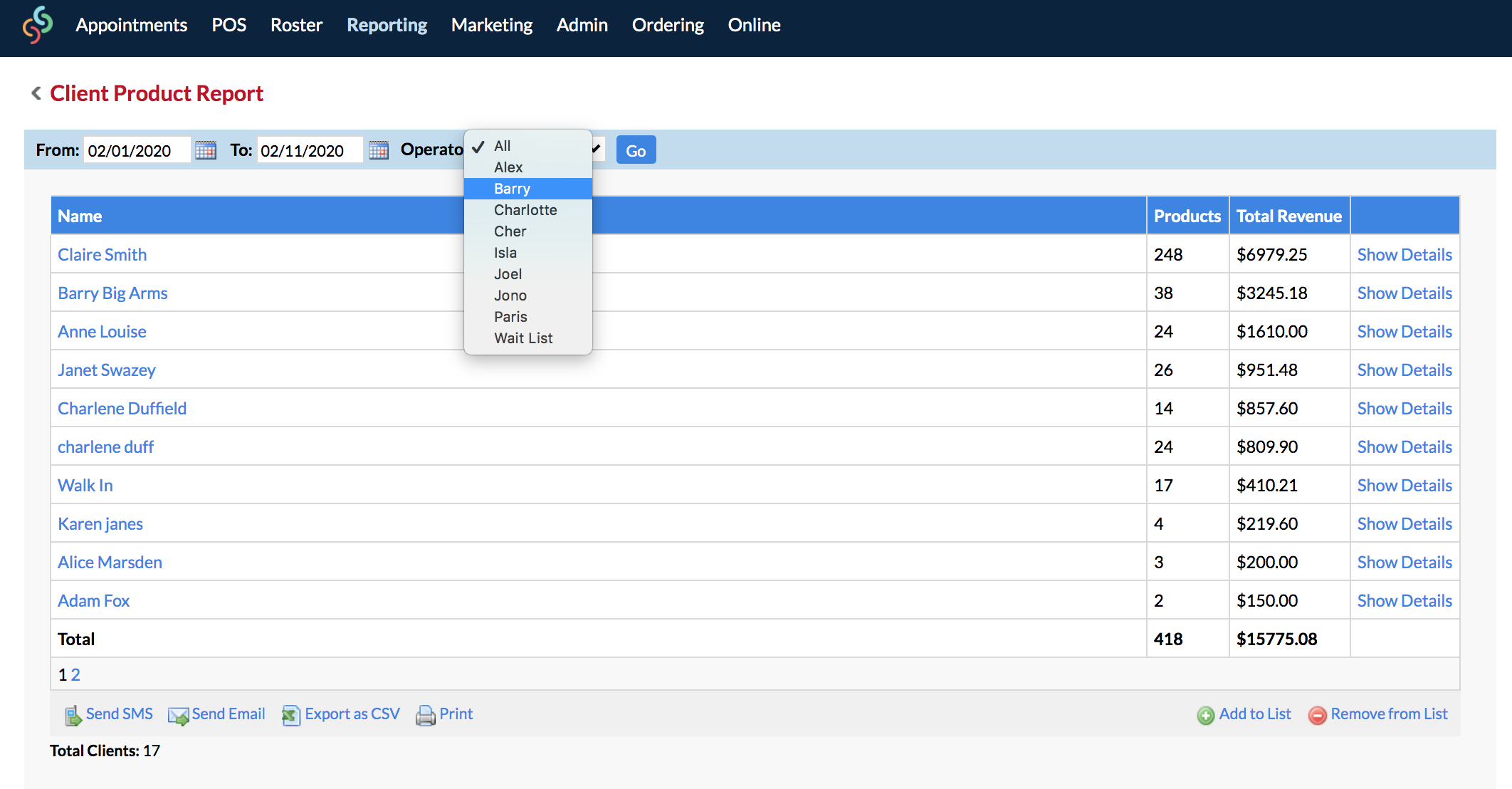Pick Cher in the operator dropdown
This screenshot has width=1512, height=789.
[528, 231]
